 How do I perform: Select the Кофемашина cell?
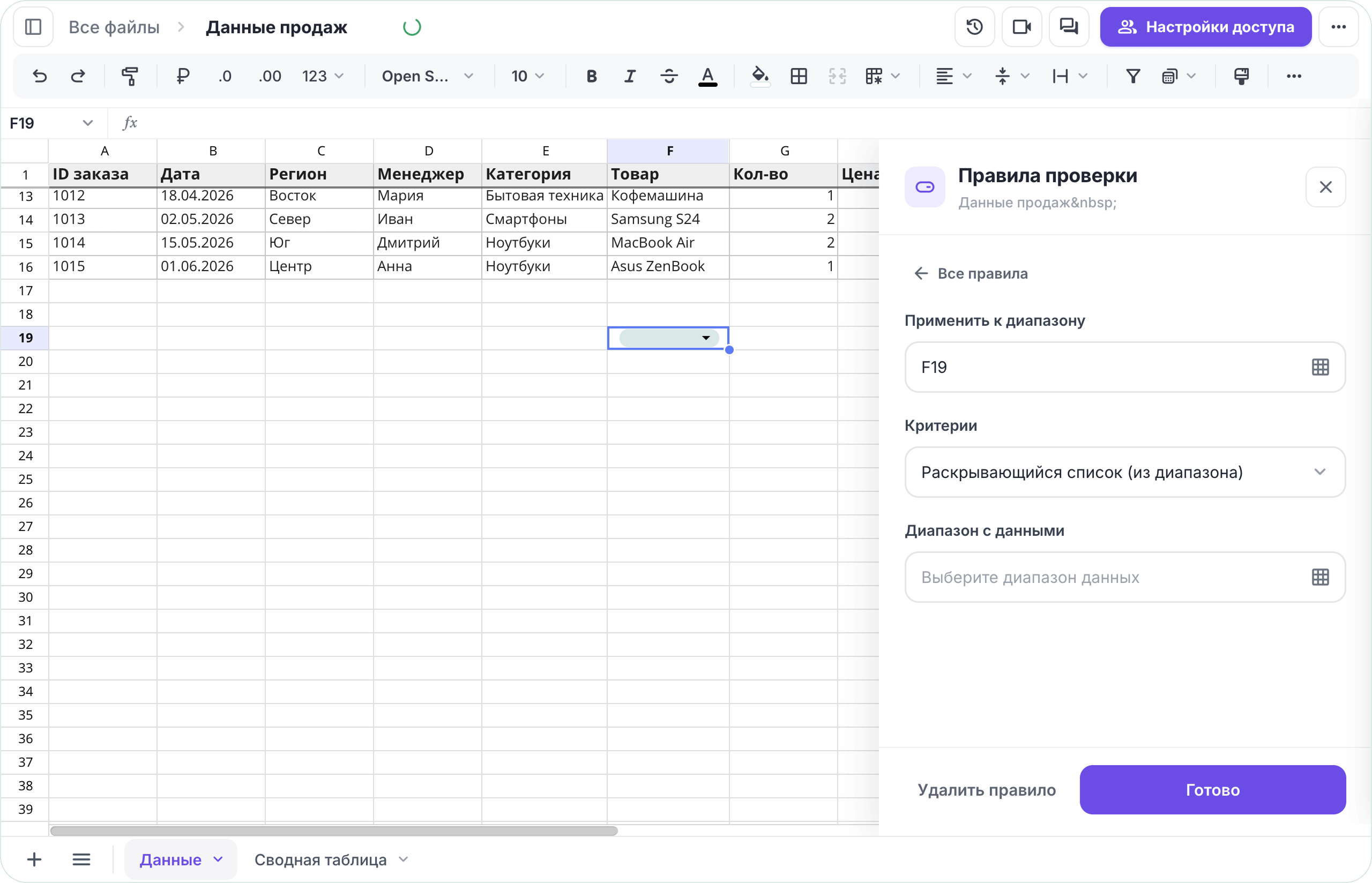(x=668, y=196)
